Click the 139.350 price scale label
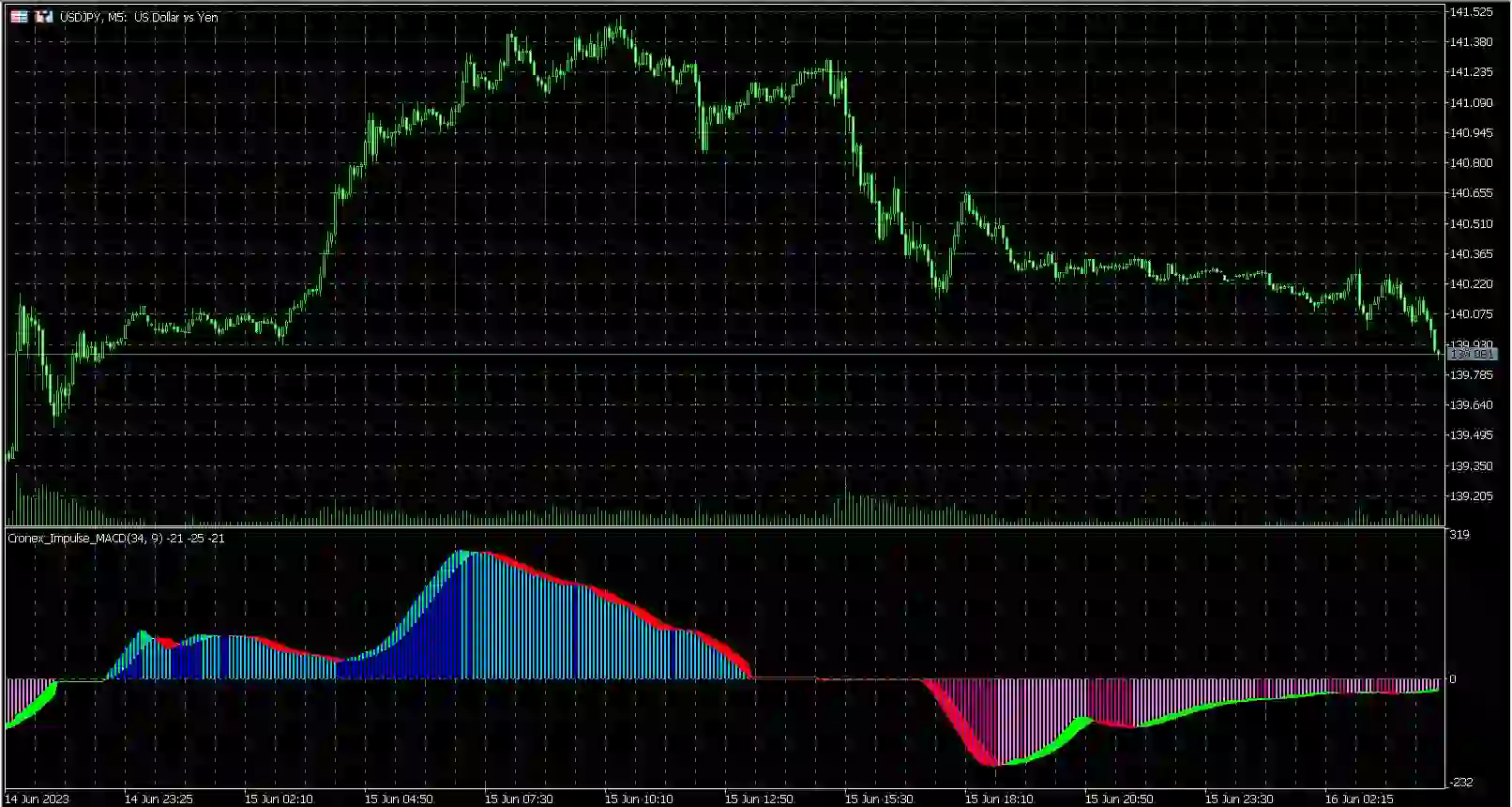1512x807 pixels. [x=1471, y=466]
